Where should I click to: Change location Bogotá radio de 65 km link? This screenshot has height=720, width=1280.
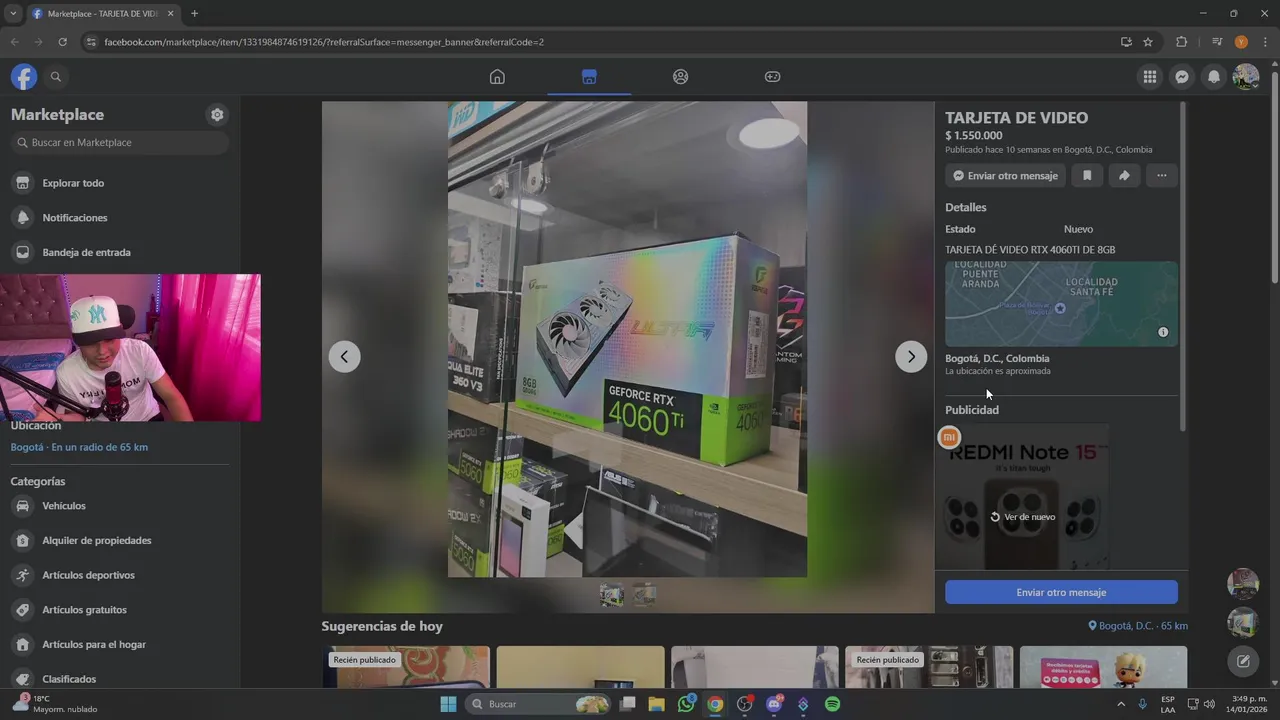pyautogui.click(x=79, y=447)
